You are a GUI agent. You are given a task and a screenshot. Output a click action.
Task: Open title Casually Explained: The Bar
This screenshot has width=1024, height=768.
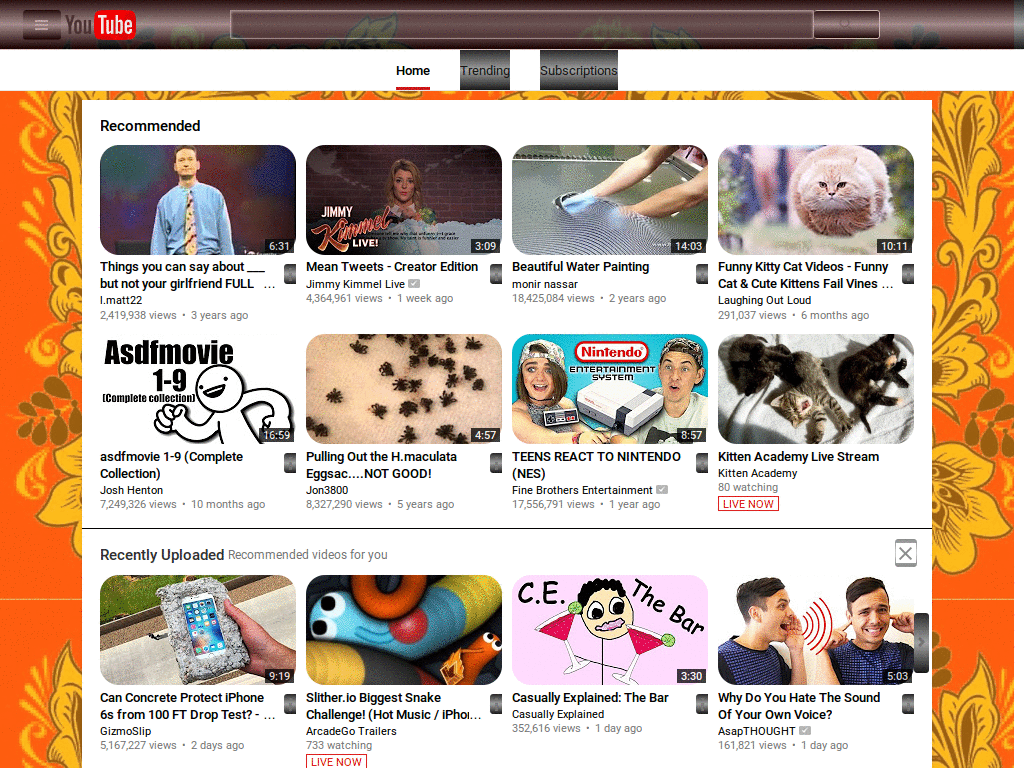pyautogui.click(x=590, y=697)
